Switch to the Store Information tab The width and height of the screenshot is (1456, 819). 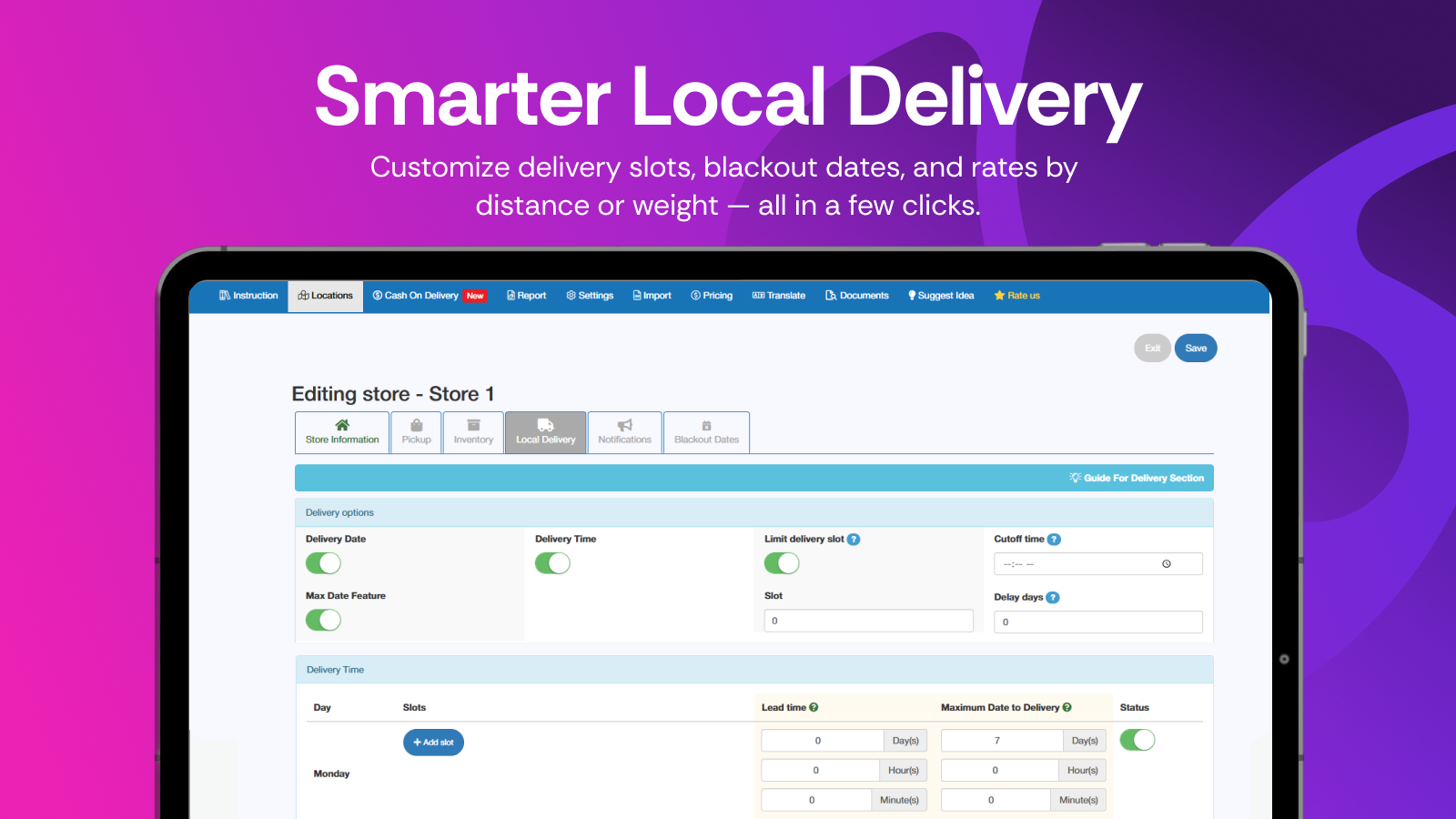(x=342, y=432)
